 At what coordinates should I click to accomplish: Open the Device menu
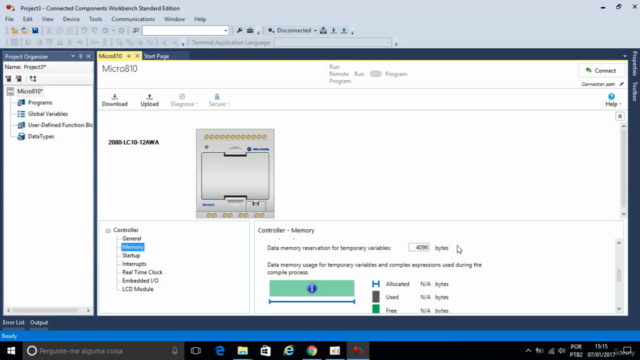(71, 19)
